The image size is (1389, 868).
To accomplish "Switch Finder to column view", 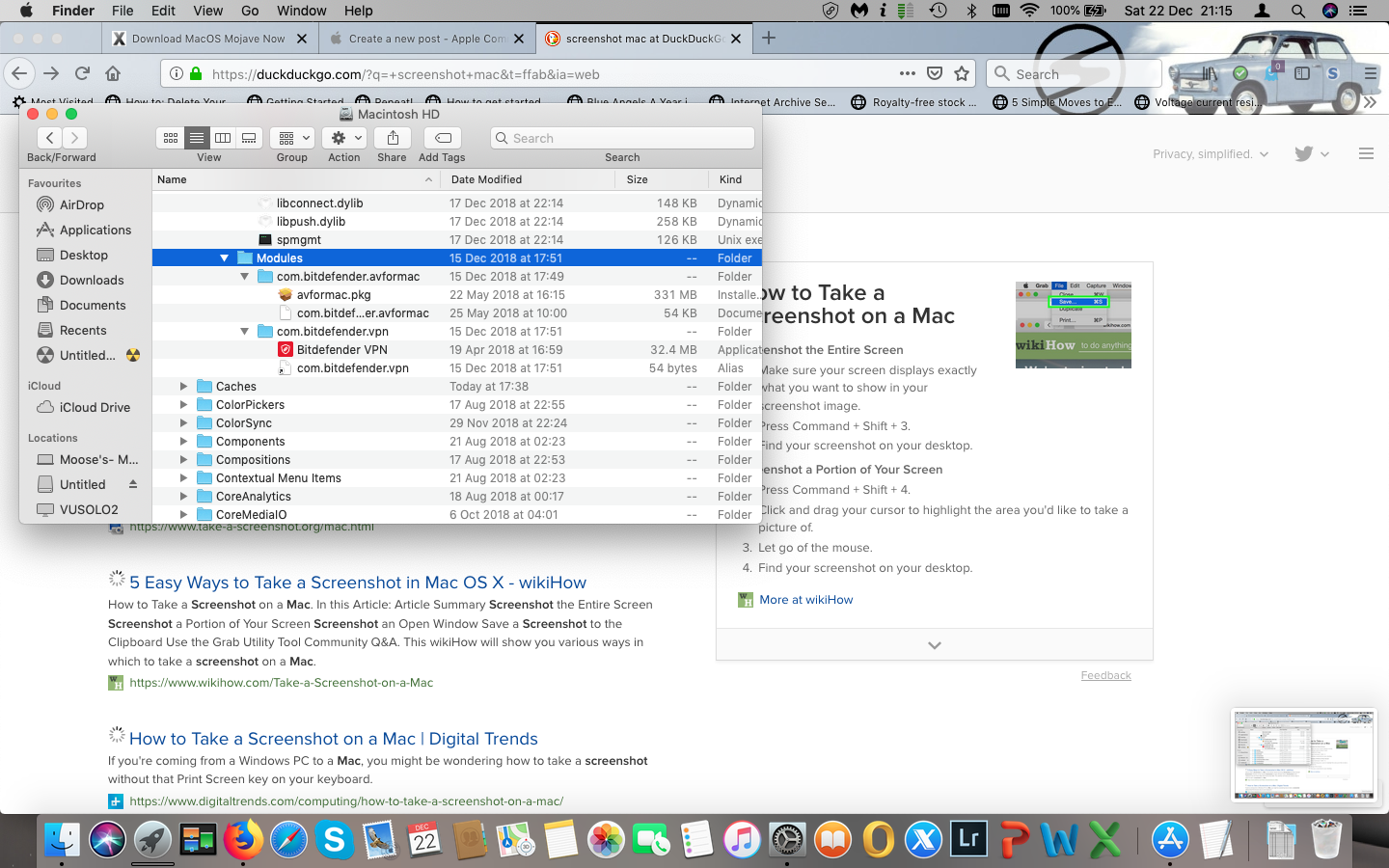I will (x=223, y=138).
